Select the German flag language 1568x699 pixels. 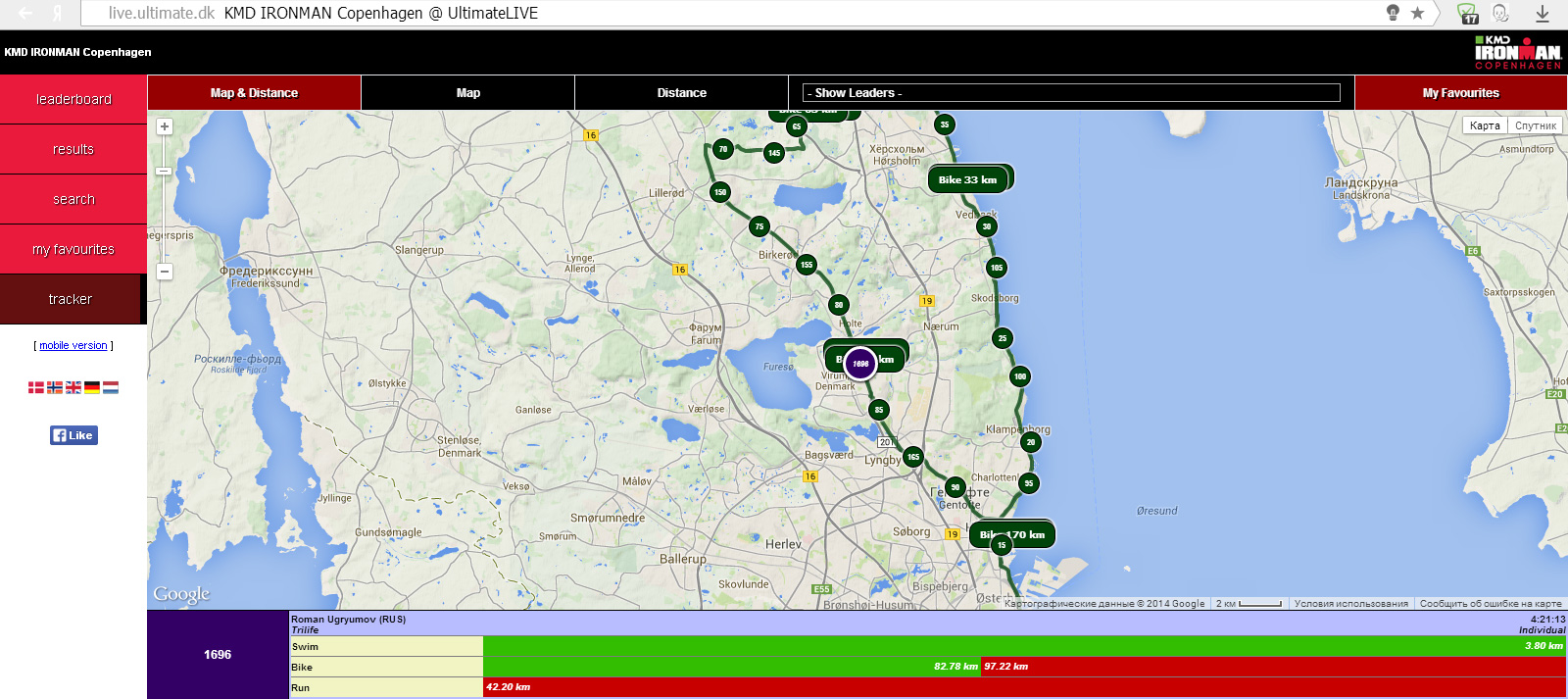tap(92, 387)
